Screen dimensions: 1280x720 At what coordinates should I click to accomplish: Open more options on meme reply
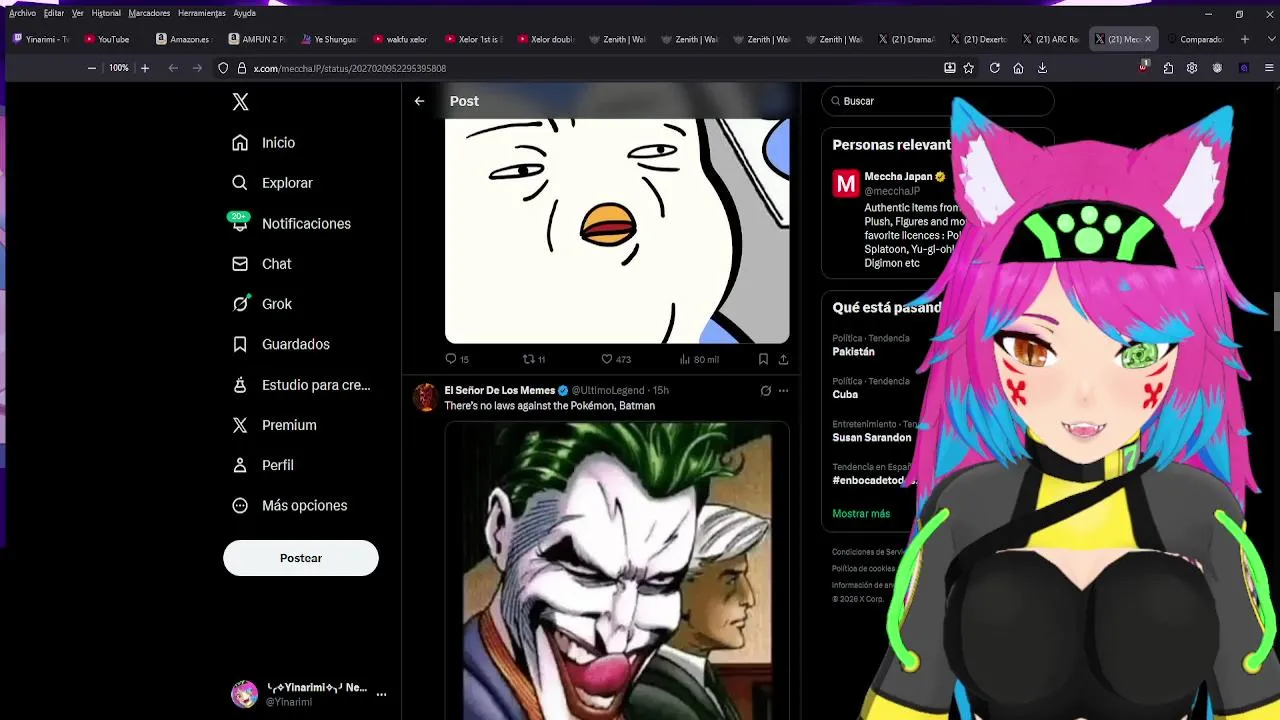[783, 391]
